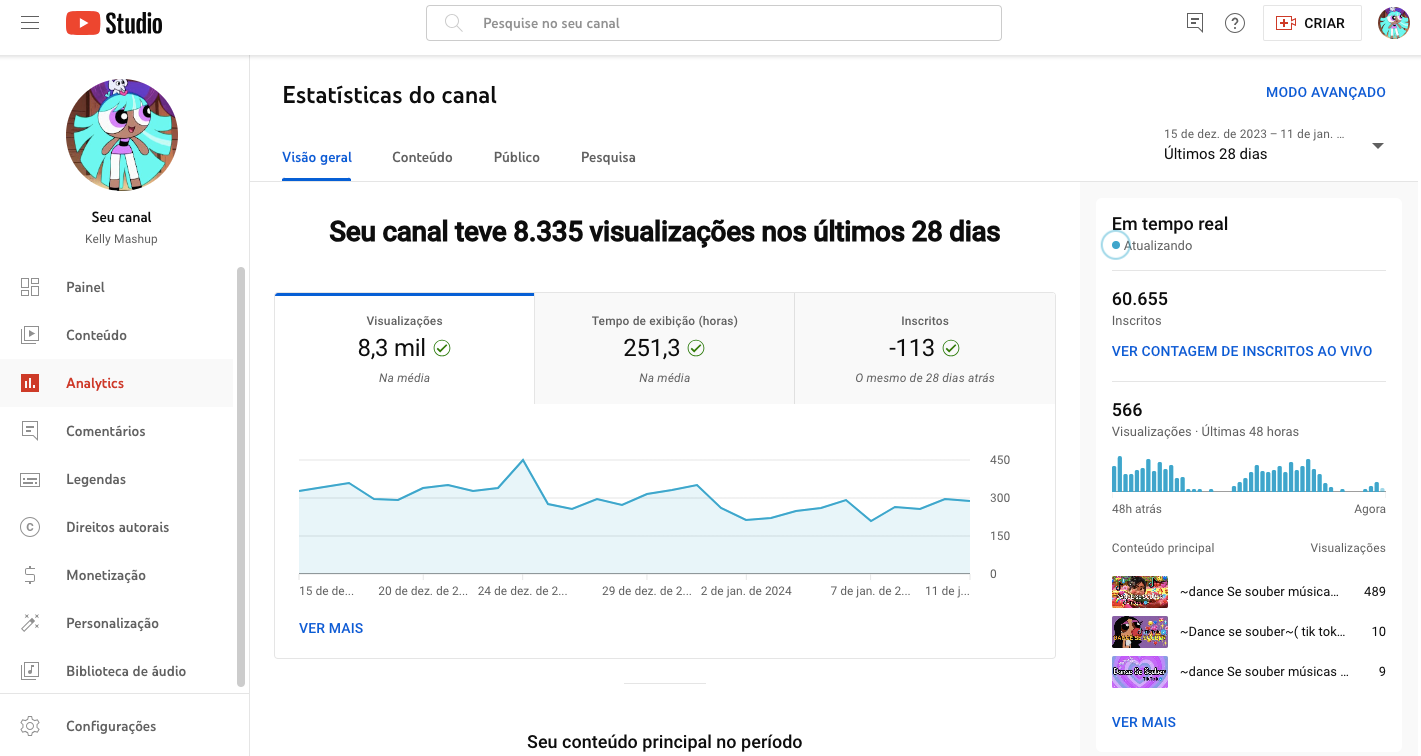
Task: Click the Legendas subtitles icon
Action: (30, 479)
